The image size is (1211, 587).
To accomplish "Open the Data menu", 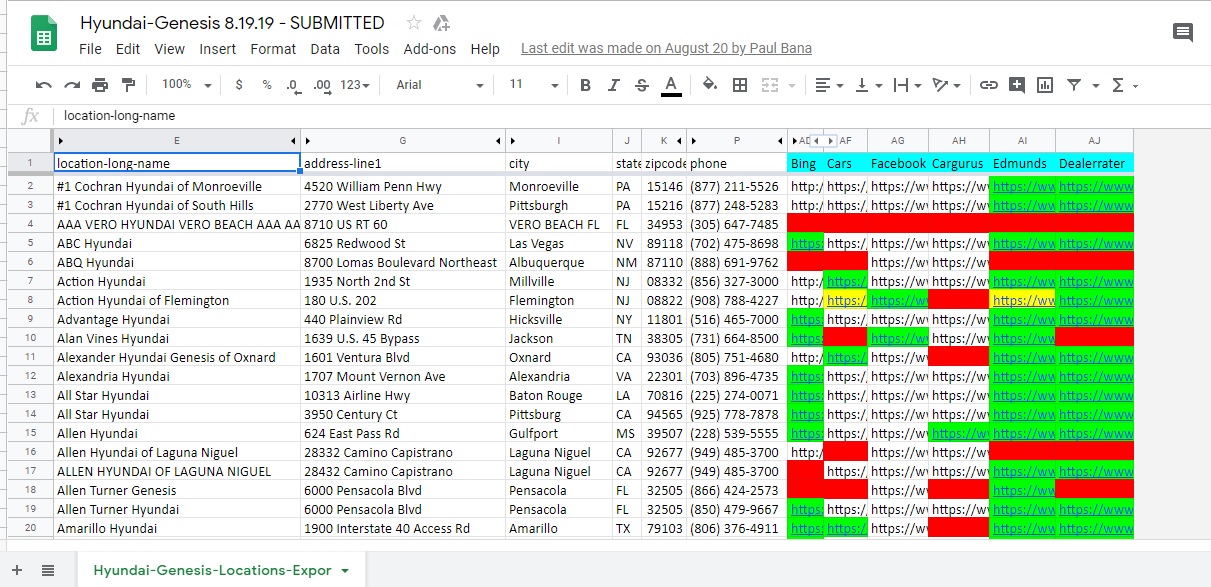I will click(x=325, y=48).
